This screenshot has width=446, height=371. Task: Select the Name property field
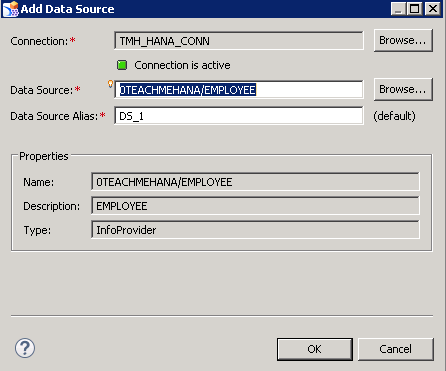255,182
